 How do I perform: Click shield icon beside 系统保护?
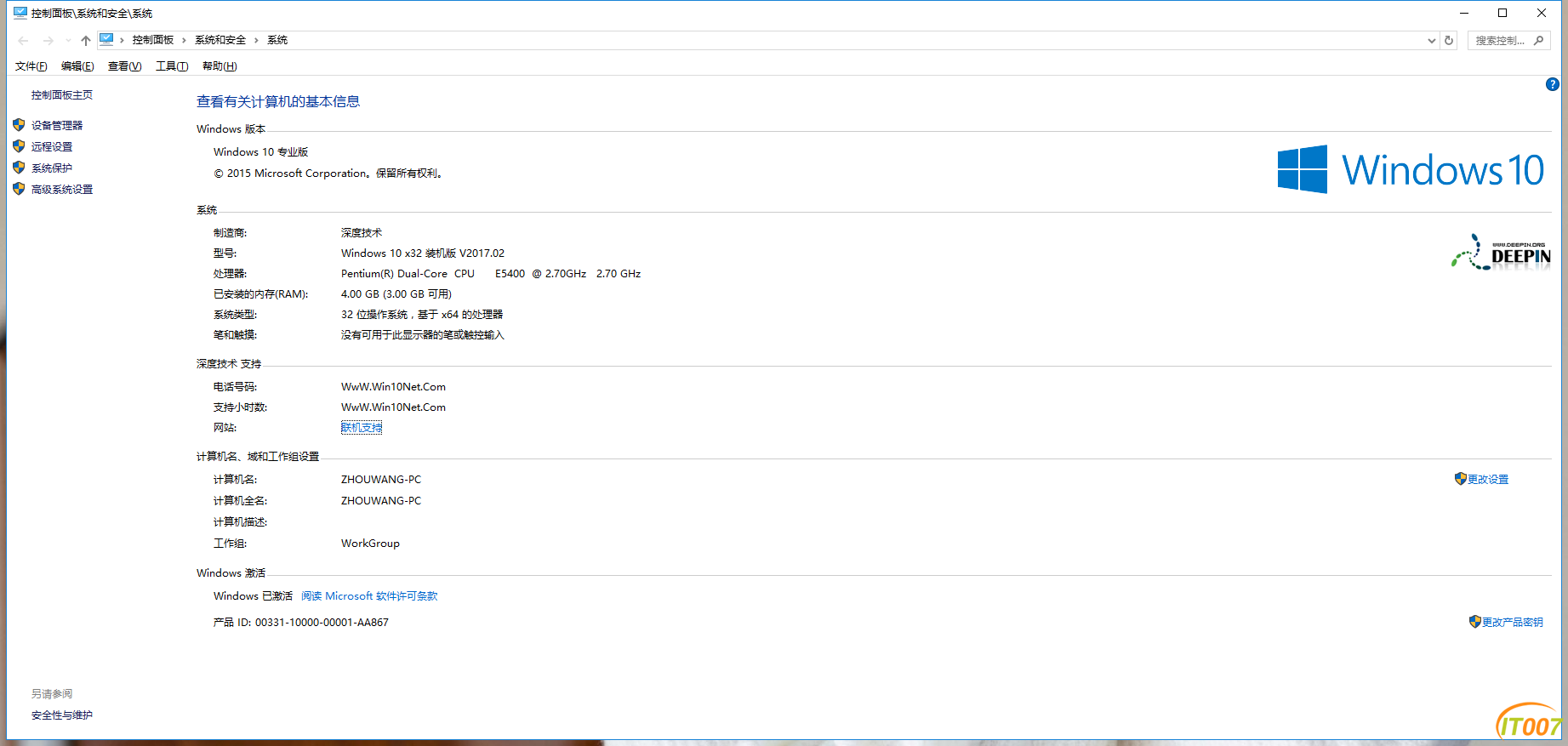tap(19, 168)
